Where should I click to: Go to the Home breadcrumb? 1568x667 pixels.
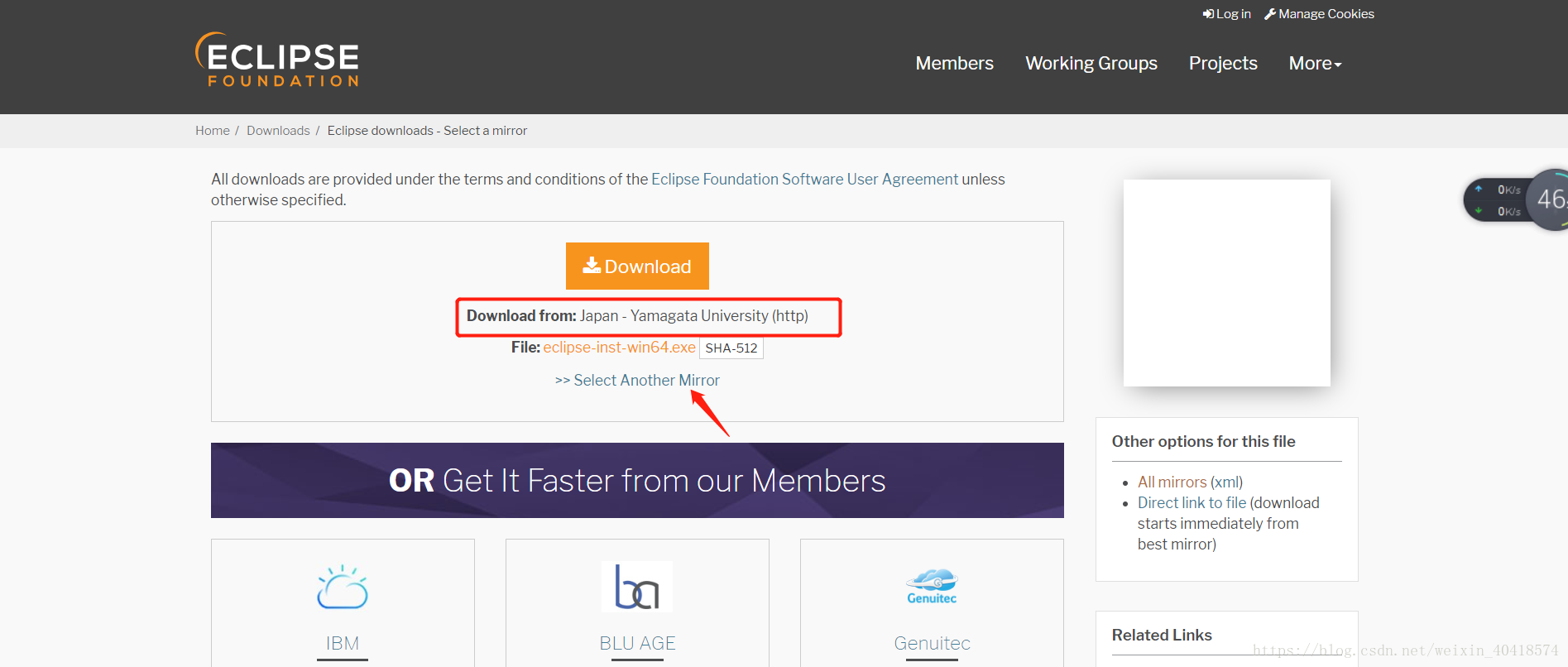tap(213, 131)
